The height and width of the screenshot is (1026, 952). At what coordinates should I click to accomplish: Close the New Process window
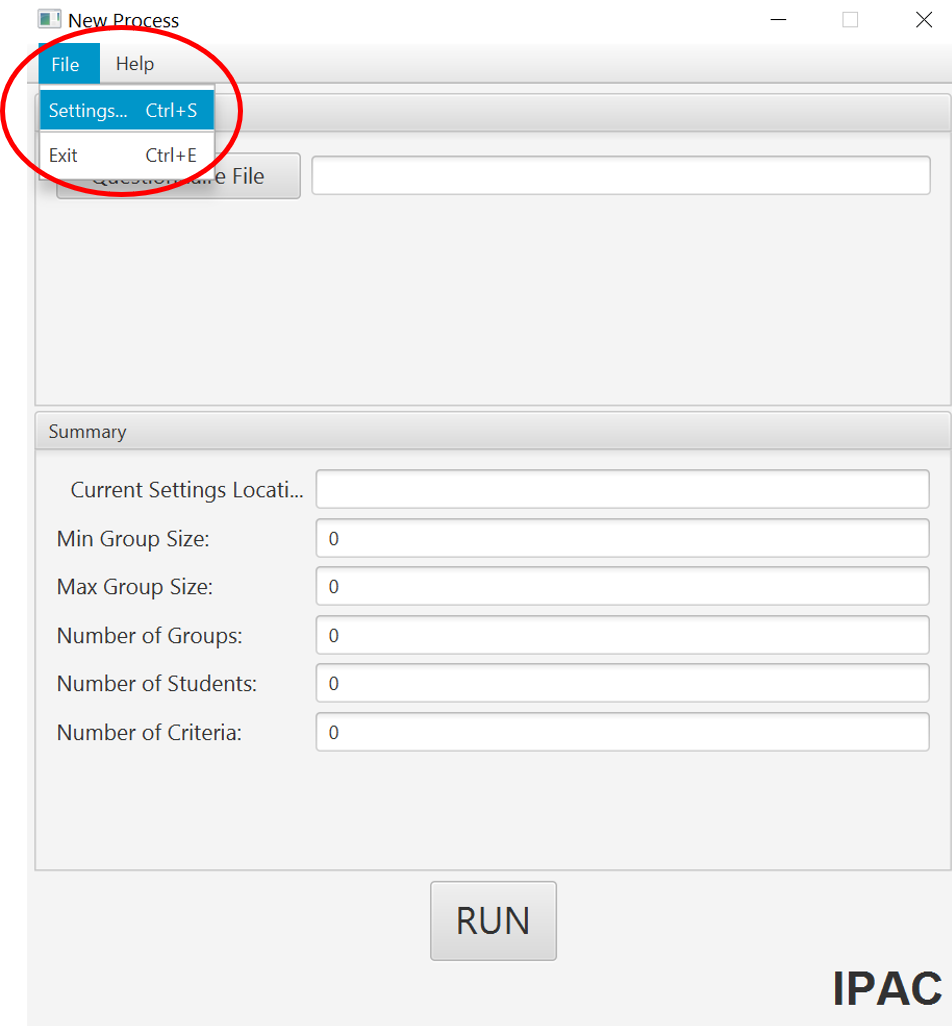(x=923, y=19)
